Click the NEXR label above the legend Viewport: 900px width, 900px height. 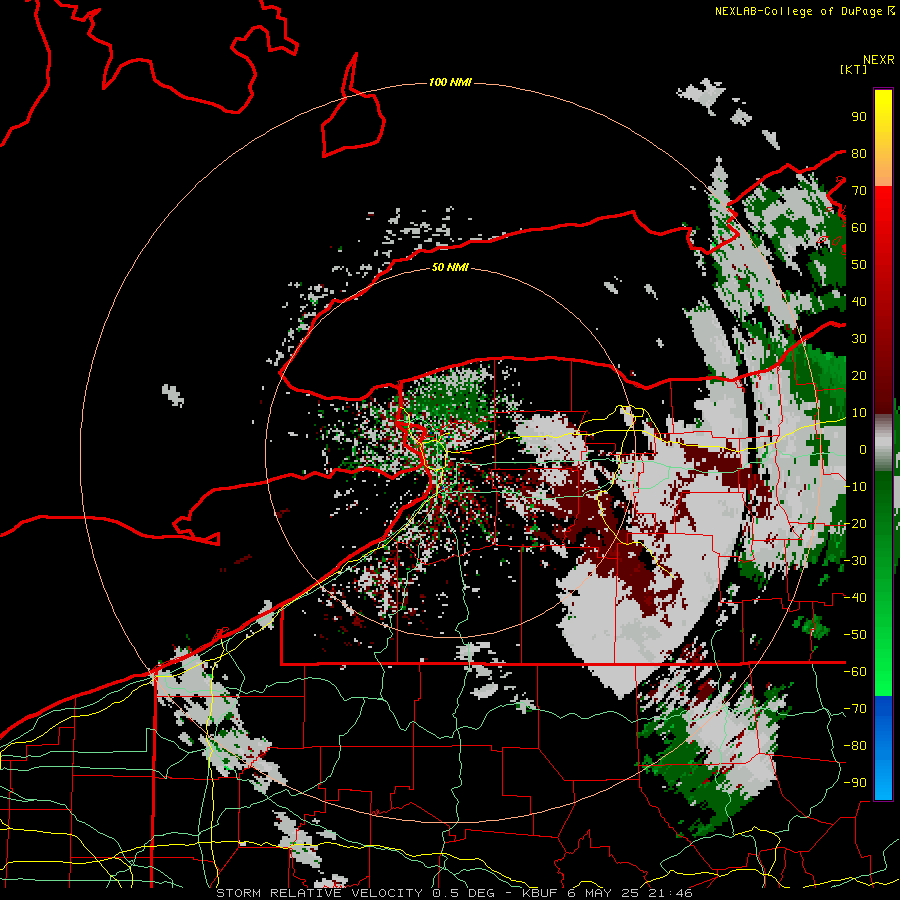pyautogui.click(x=878, y=60)
